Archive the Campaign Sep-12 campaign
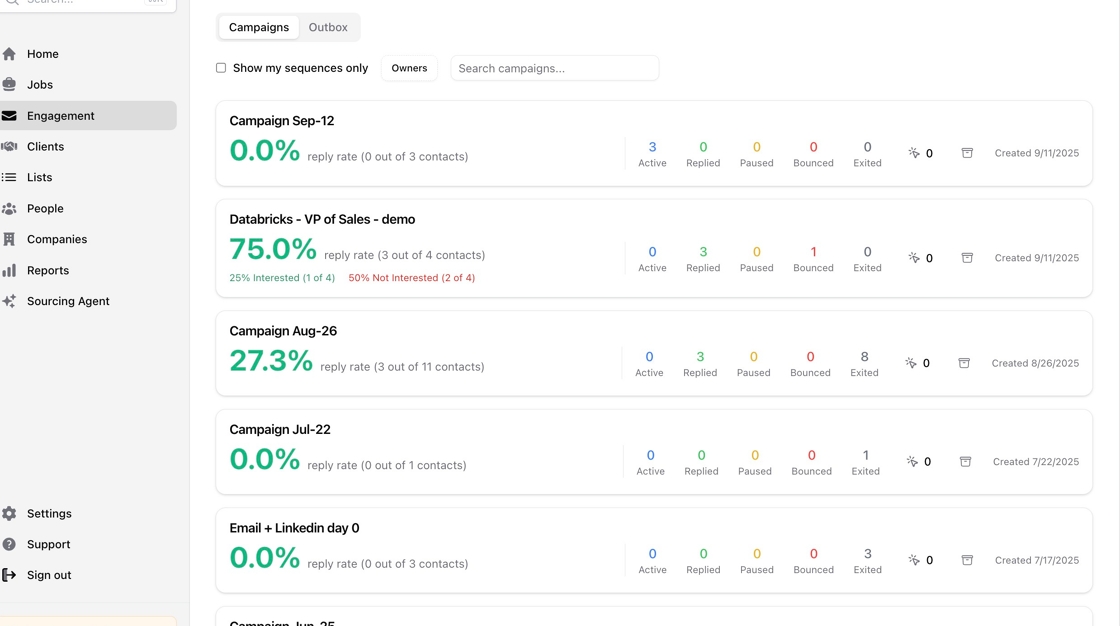1120x626 pixels. [967, 153]
